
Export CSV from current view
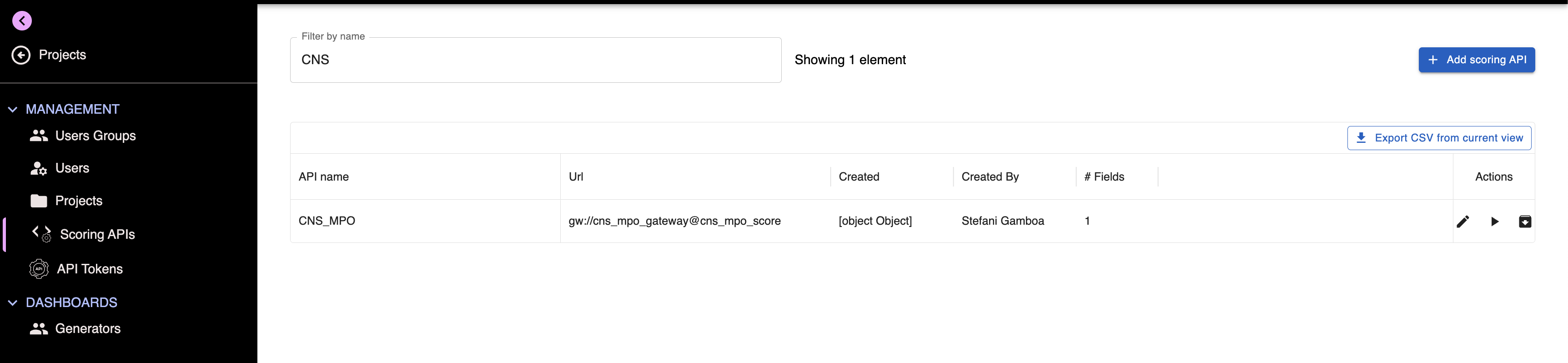[1439, 138]
